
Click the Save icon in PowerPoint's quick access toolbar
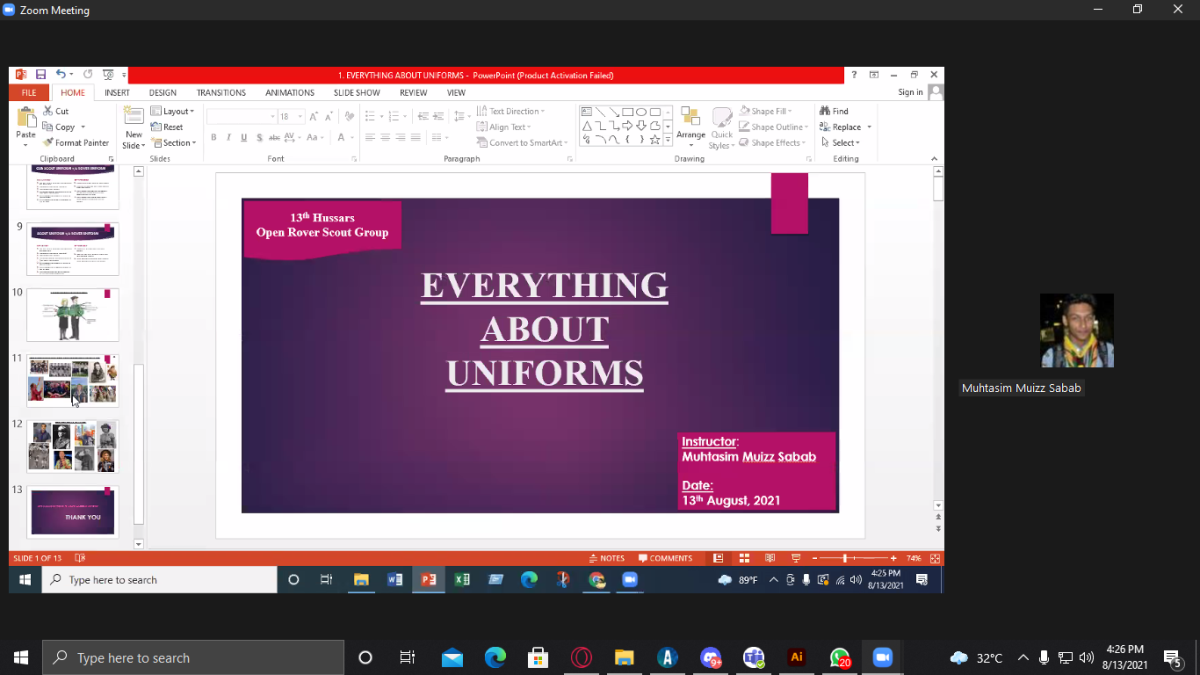pos(41,75)
